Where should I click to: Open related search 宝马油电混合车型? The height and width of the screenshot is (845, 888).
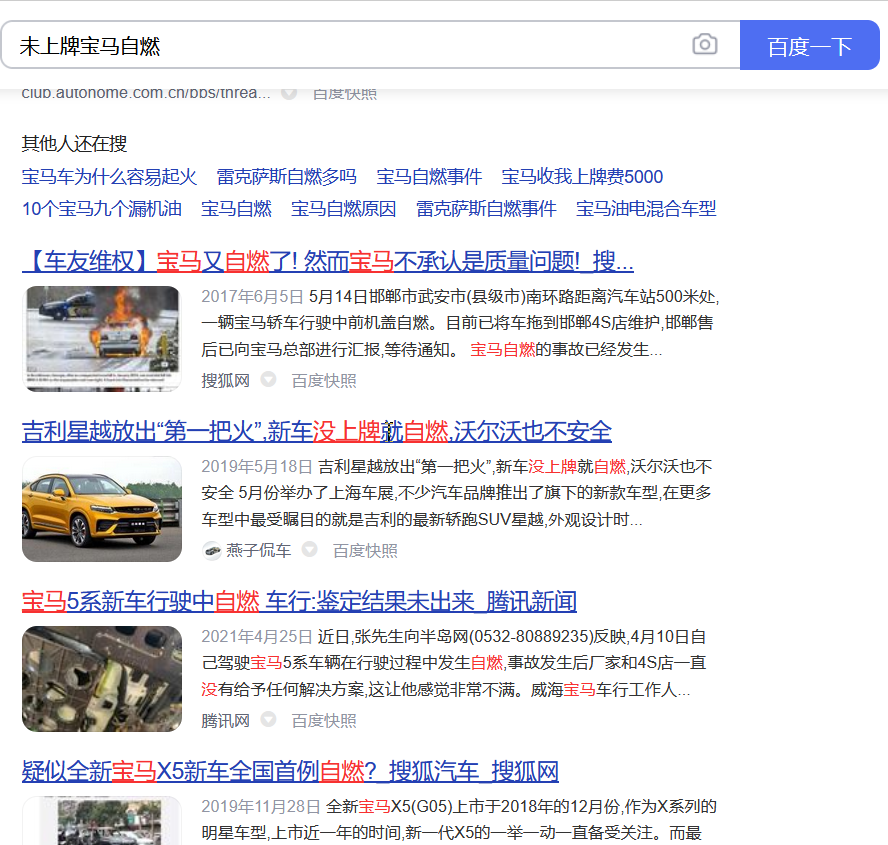646,209
